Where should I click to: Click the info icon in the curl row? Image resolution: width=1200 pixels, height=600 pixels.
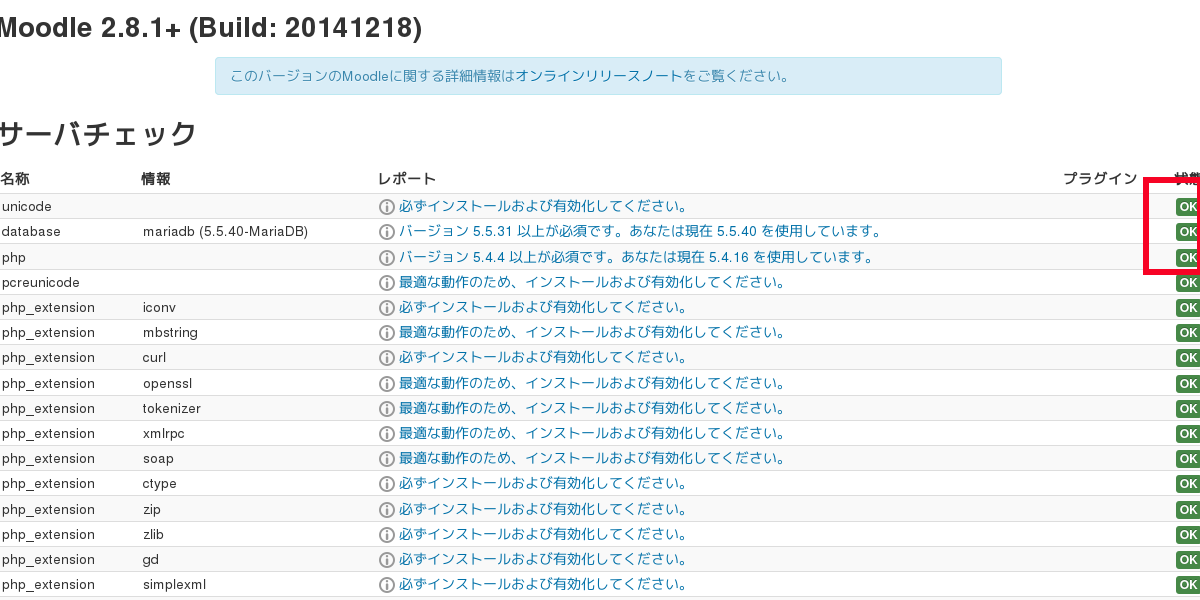[x=387, y=358]
